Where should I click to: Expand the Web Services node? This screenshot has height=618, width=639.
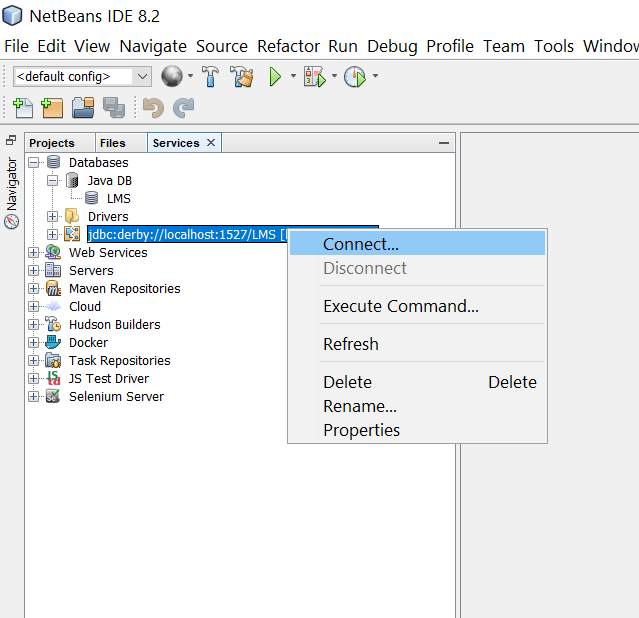(34, 252)
